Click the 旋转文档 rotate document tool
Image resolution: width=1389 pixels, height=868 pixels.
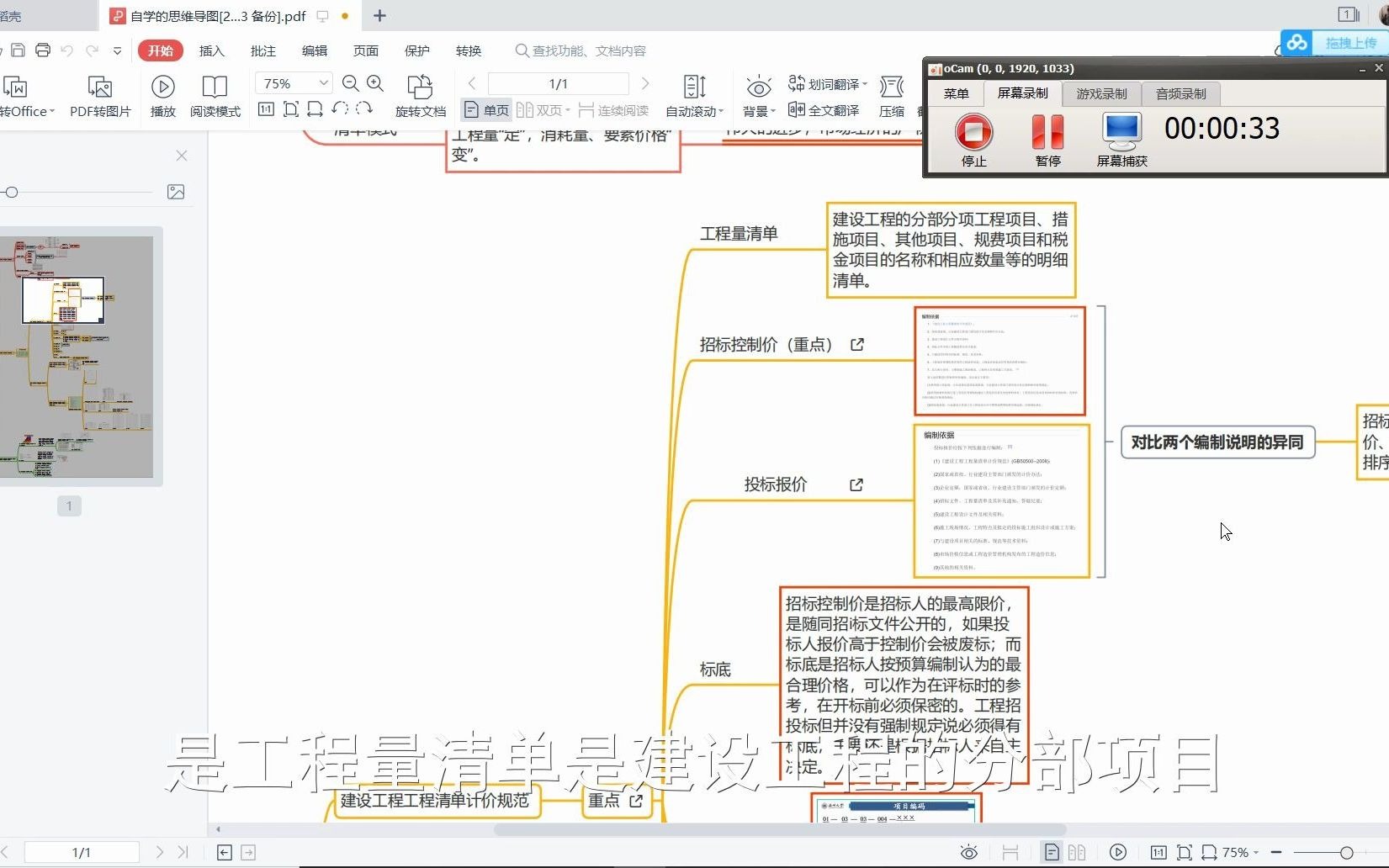pyautogui.click(x=420, y=97)
